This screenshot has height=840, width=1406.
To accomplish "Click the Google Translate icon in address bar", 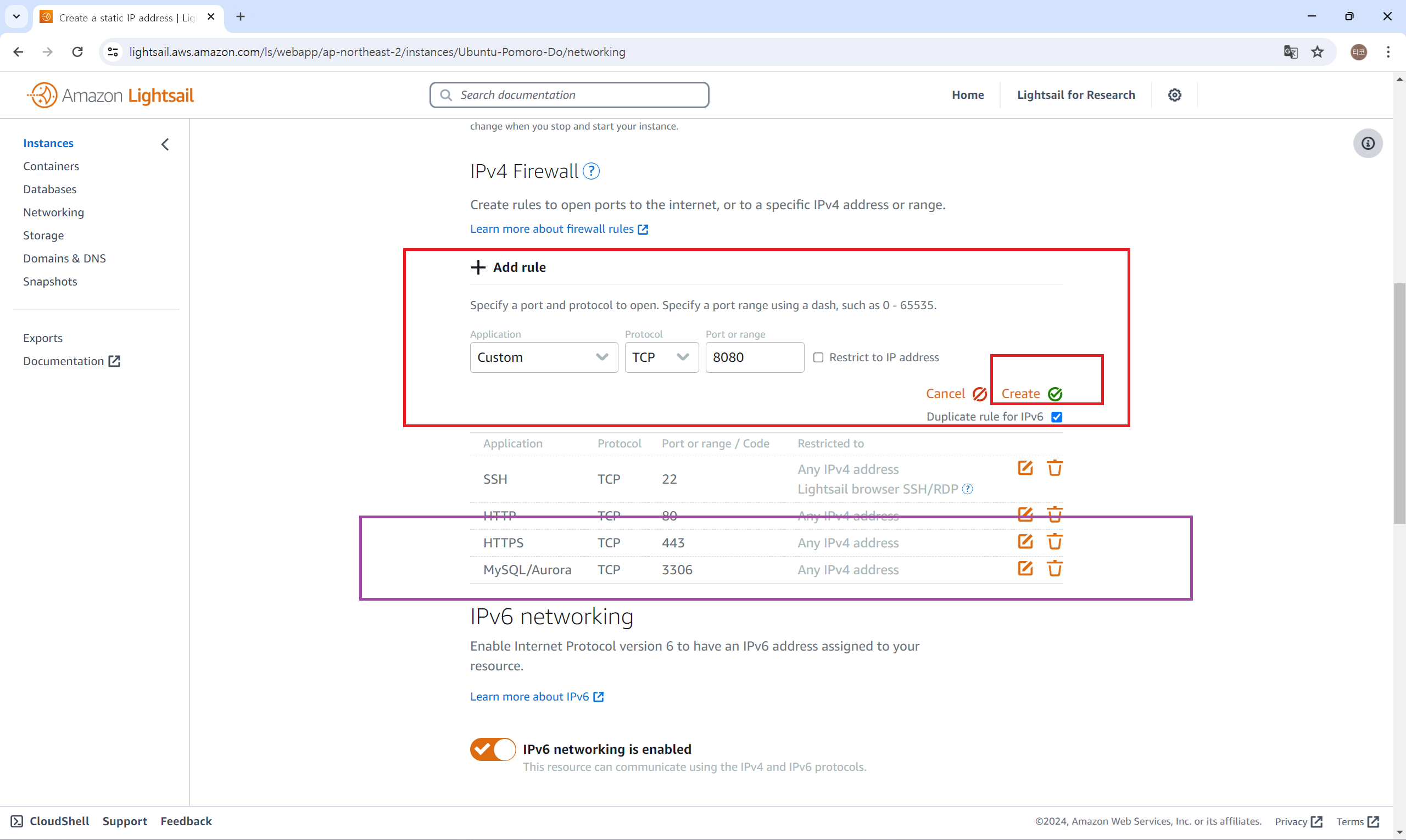I will click(1291, 52).
